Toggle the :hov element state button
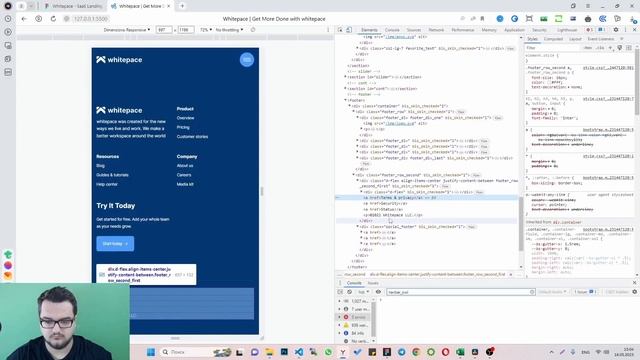The image size is (640, 360). tap(588, 48)
